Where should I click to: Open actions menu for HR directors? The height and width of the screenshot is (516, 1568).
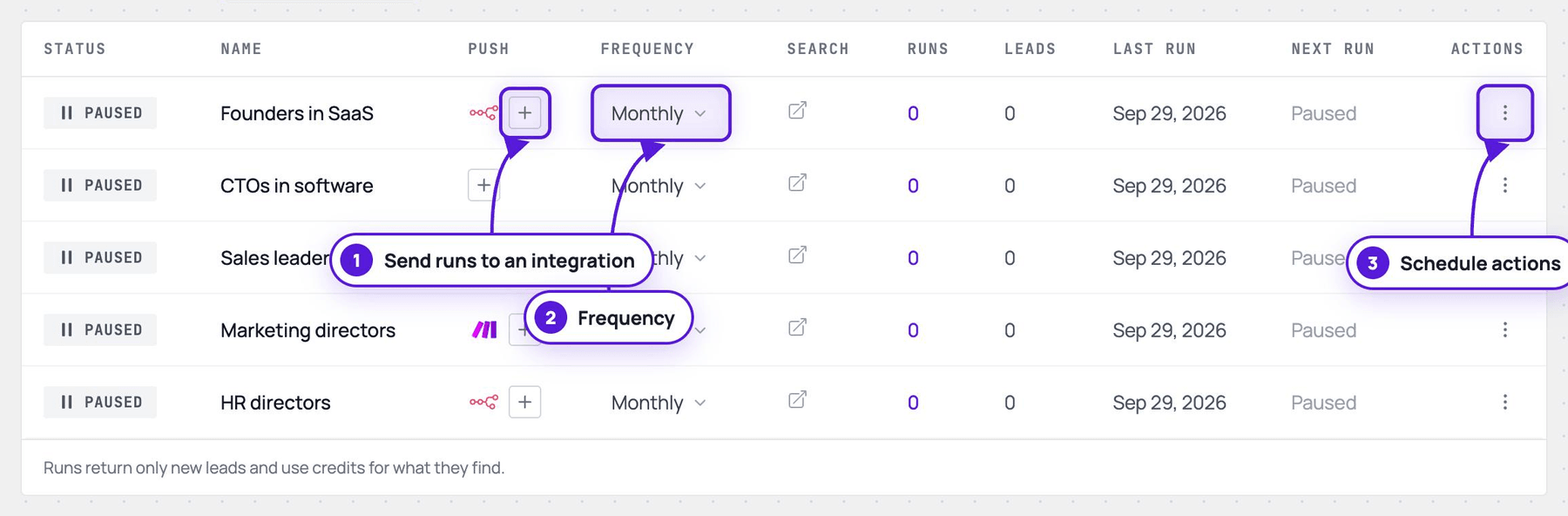click(1504, 402)
